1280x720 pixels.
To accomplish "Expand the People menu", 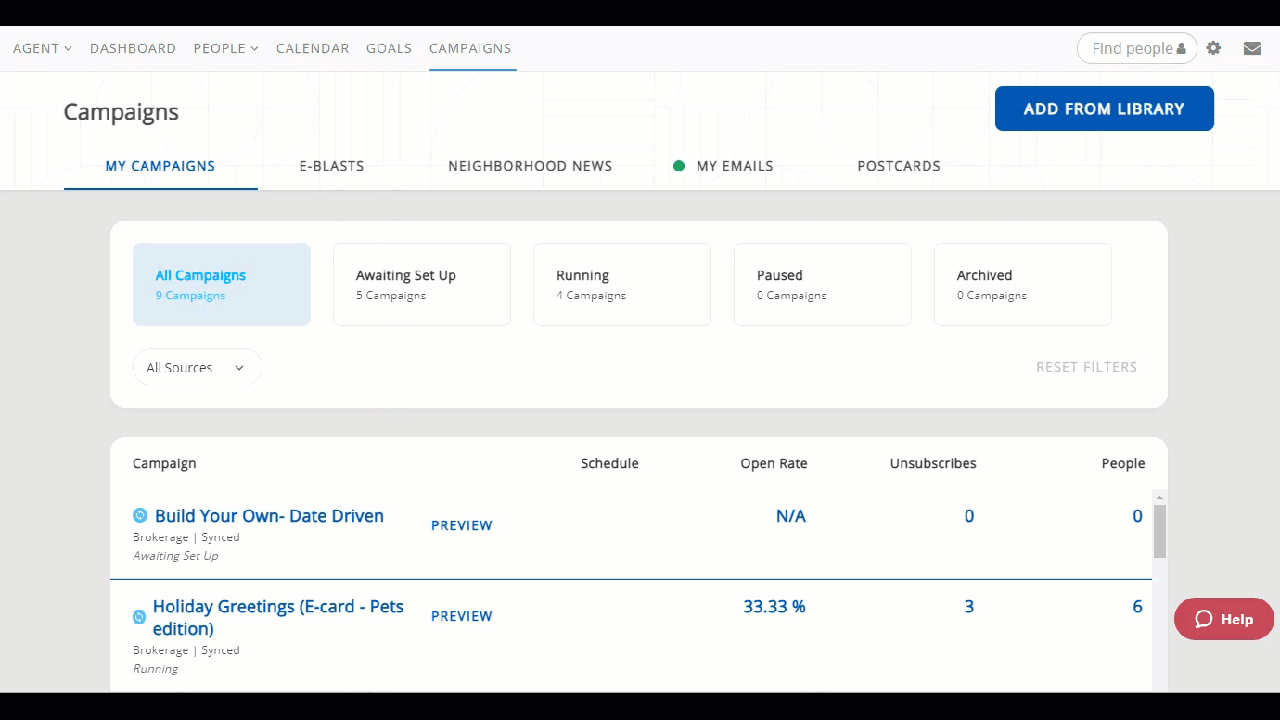I will tap(226, 48).
